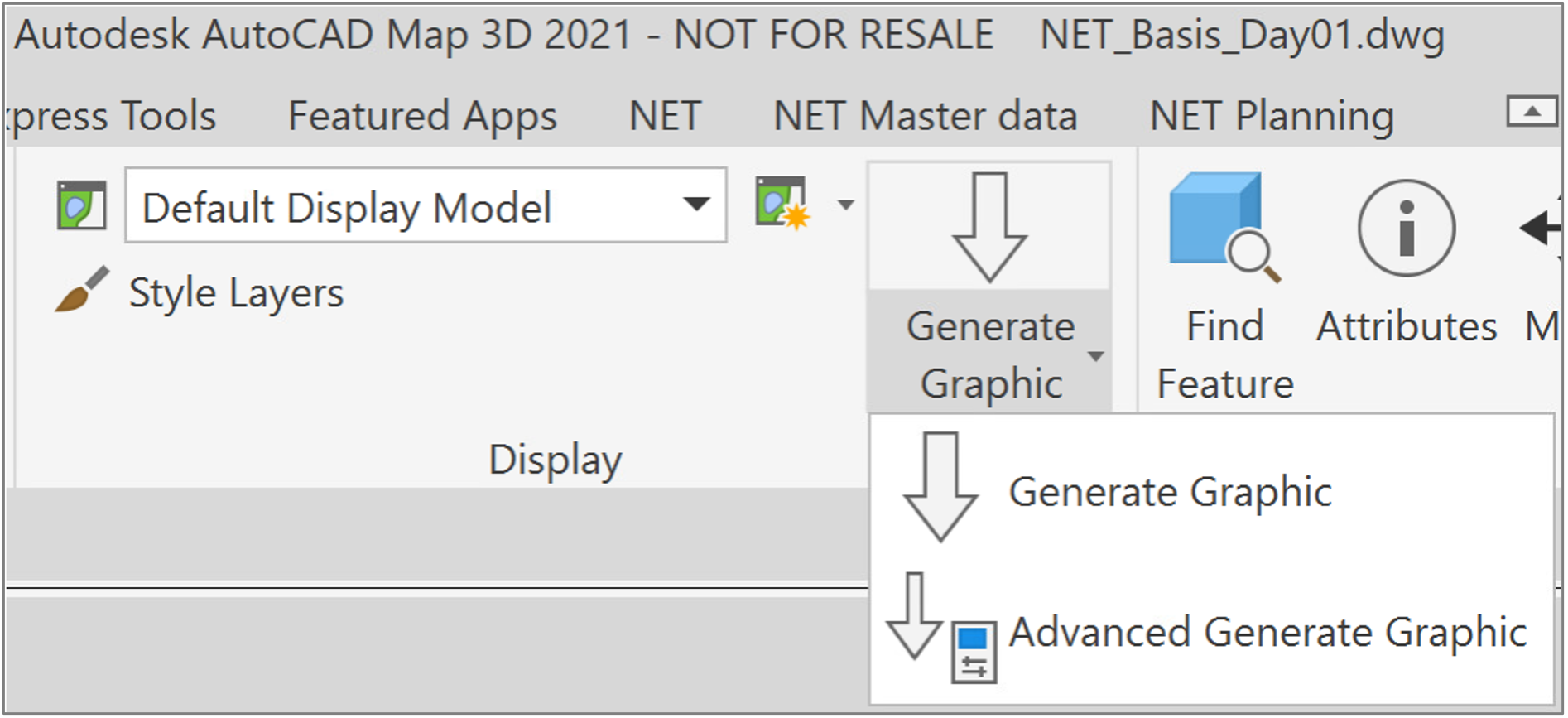Switch to the NET Master data tab
This screenshot has height=718, width=1568.
(925, 115)
